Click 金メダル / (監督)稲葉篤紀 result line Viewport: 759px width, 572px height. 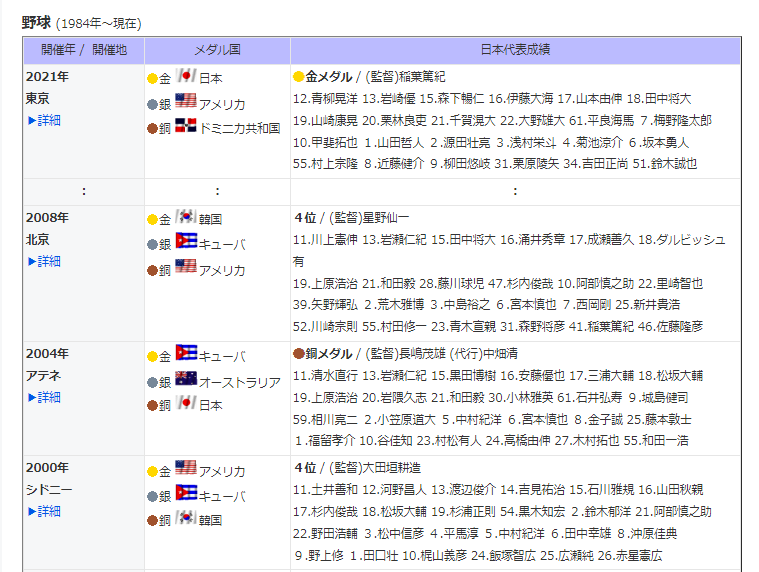point(369,76)
